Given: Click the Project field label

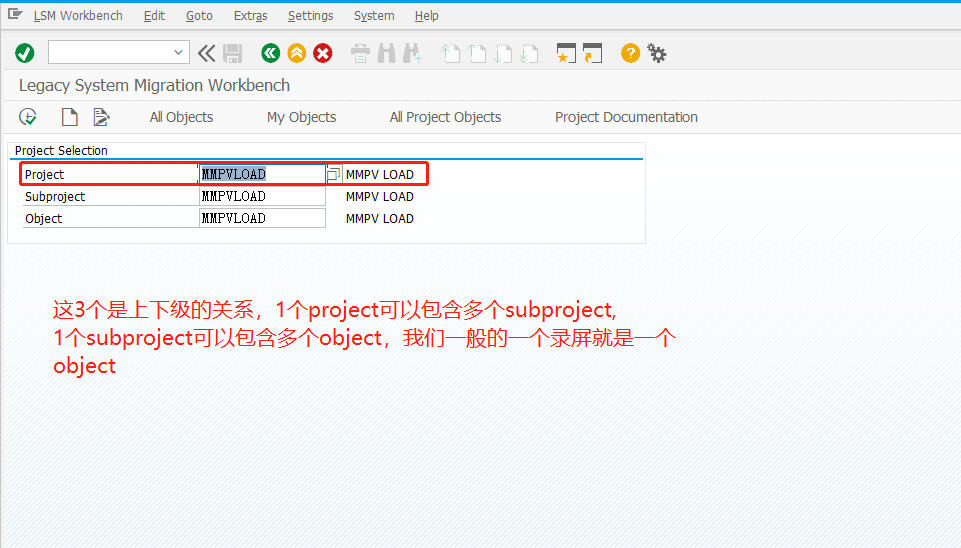Looking at the screenshot, I should click(45, 175).
